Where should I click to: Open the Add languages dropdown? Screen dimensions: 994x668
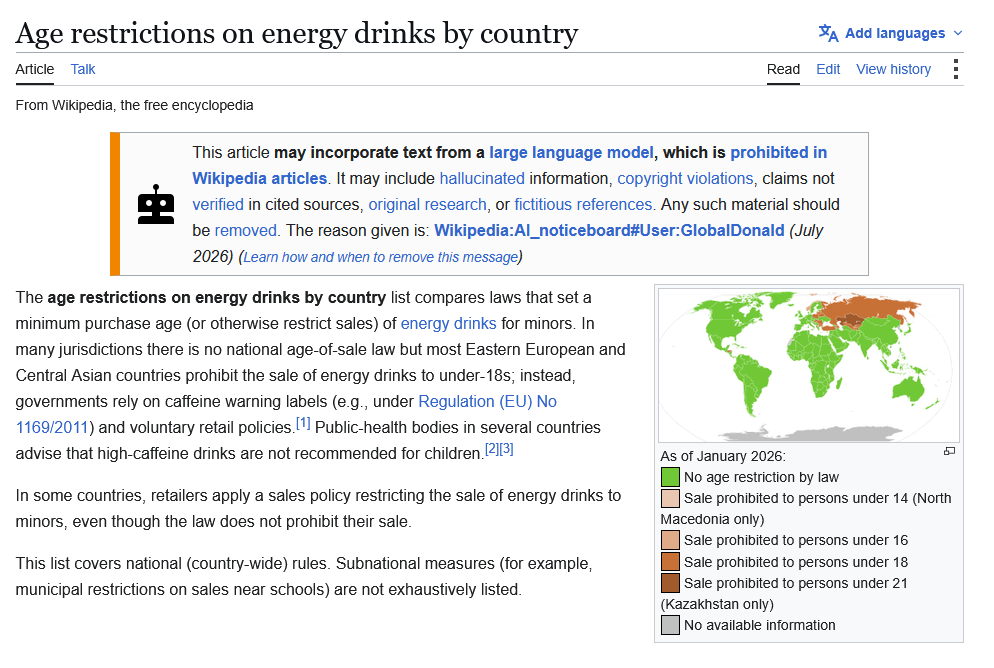tap(890, 33)
